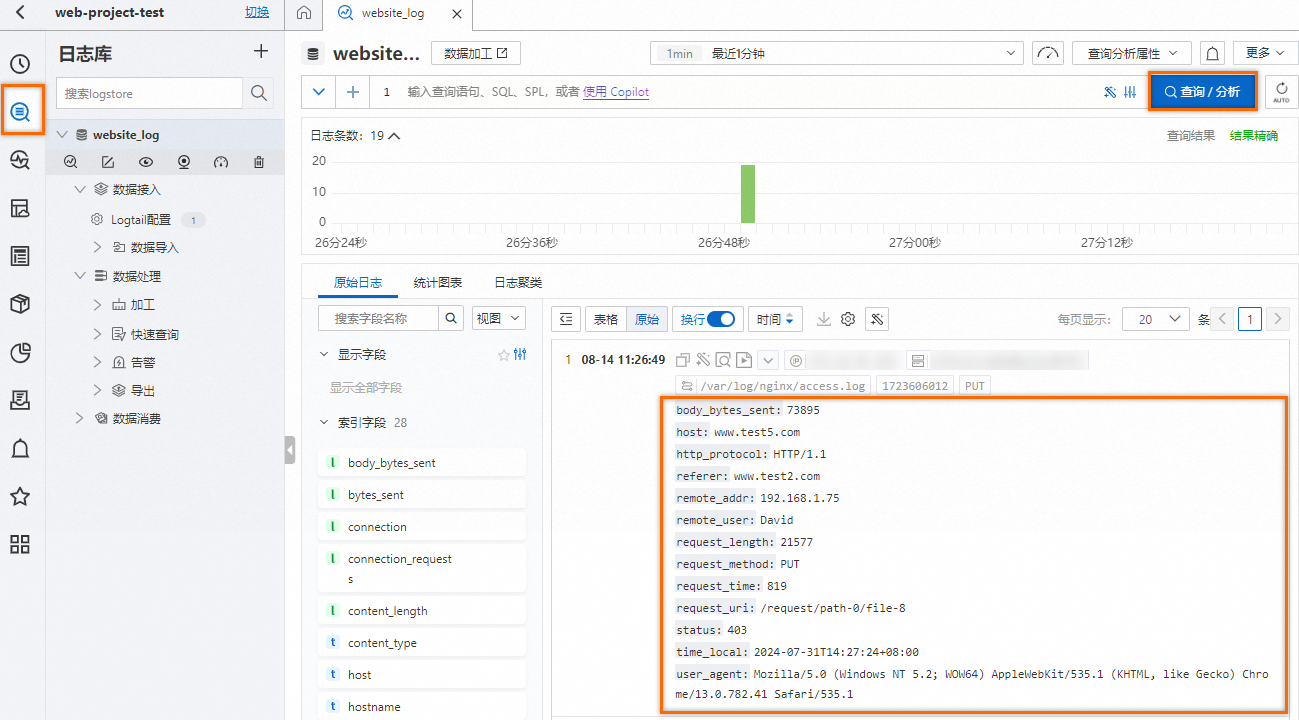Open the 时间 sort dropdown
The height and width of the screenshot is (720, 1299).
(x=775, y=319)
